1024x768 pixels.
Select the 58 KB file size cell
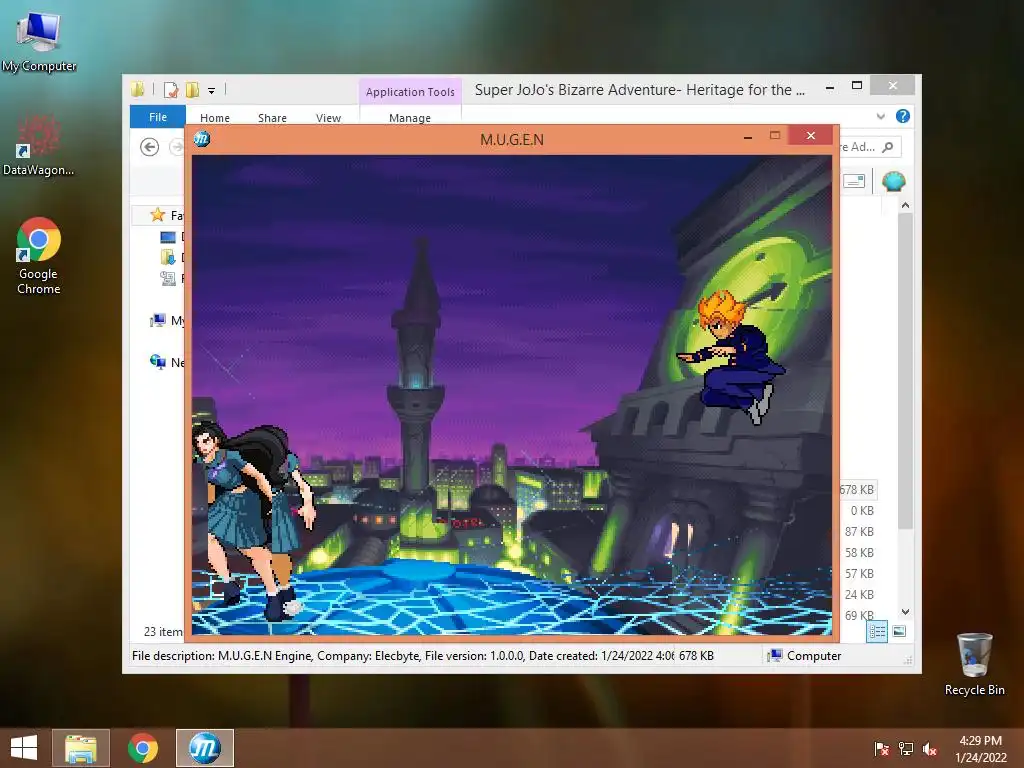(859, 552)
